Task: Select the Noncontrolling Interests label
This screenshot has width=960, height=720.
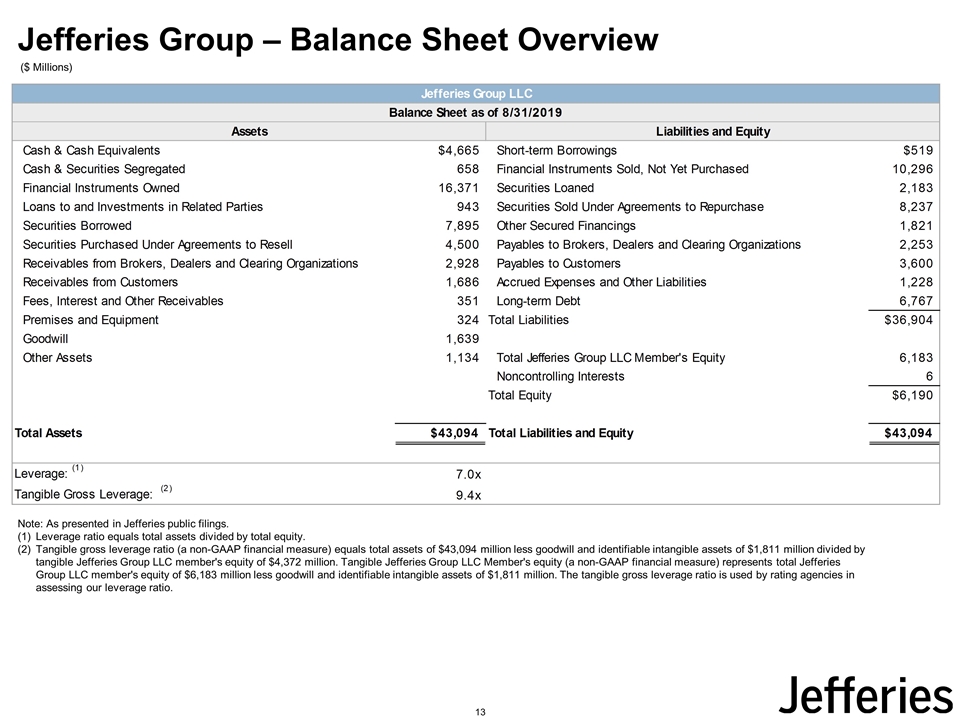Action: 560,376
